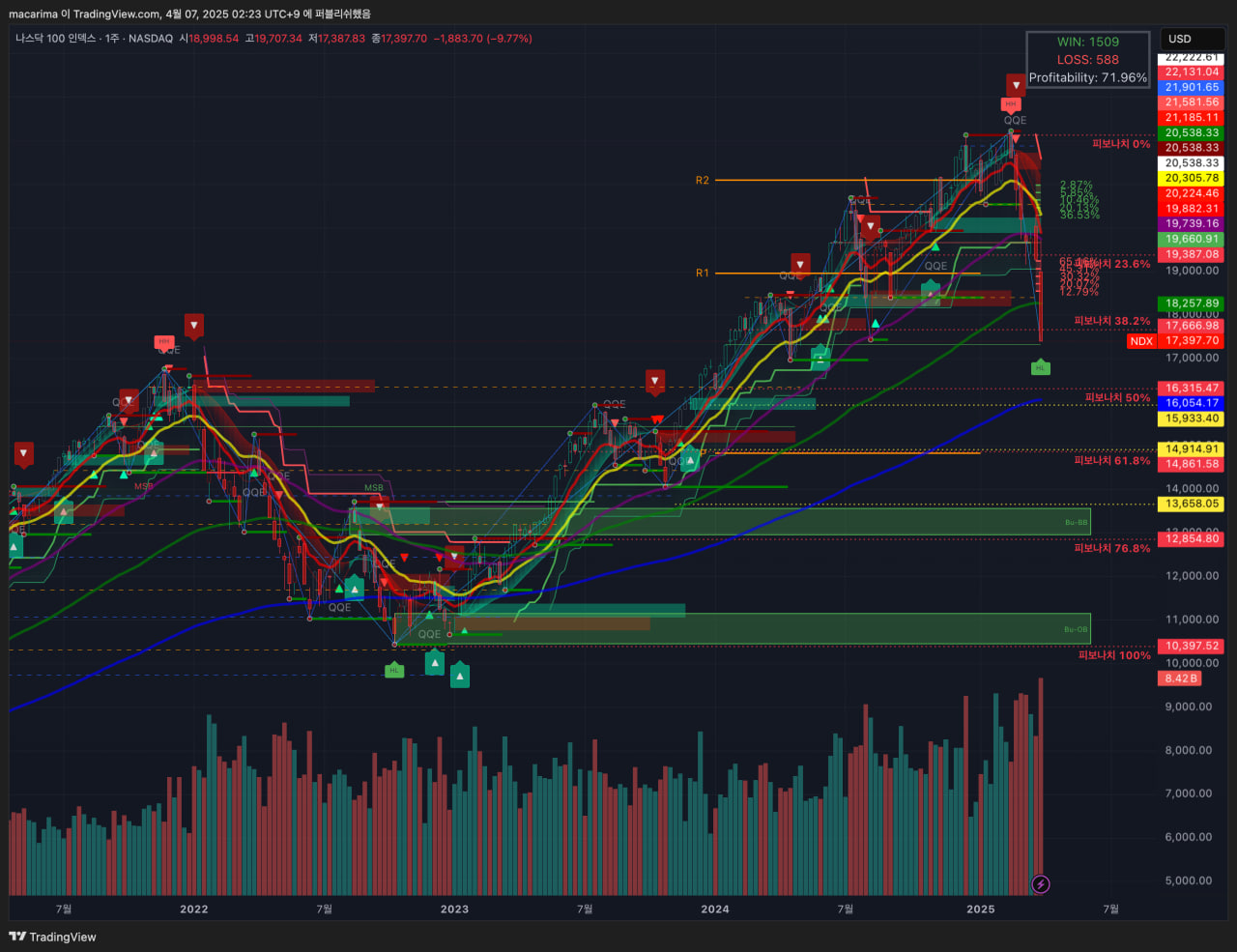Click the red down-arrow signal beside the R1 line
Screen dimensions: 1237x952
pos(800,263)
